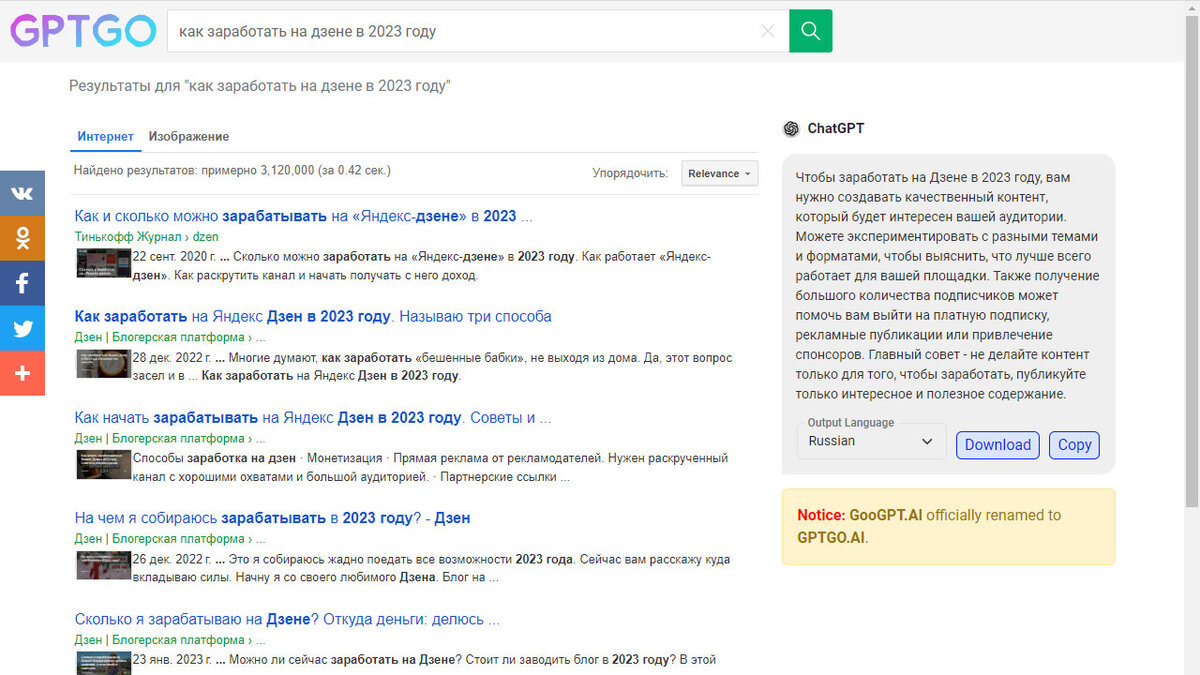Download the ChatGPT answer

click(x=997, y=445)
